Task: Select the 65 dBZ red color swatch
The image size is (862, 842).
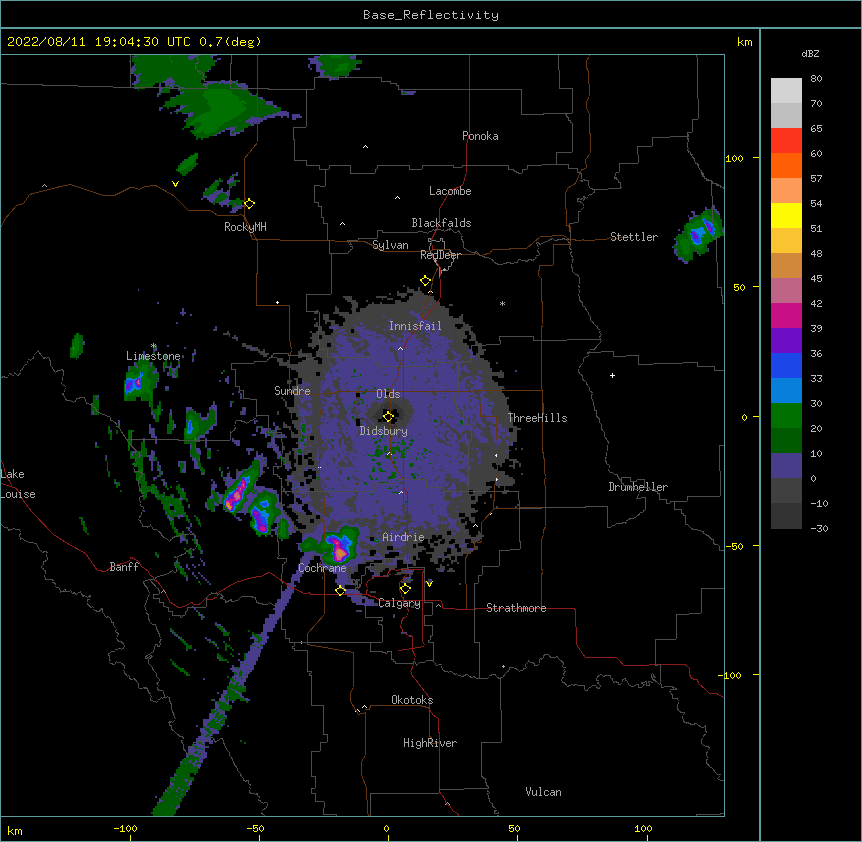Action: [786, 140]
